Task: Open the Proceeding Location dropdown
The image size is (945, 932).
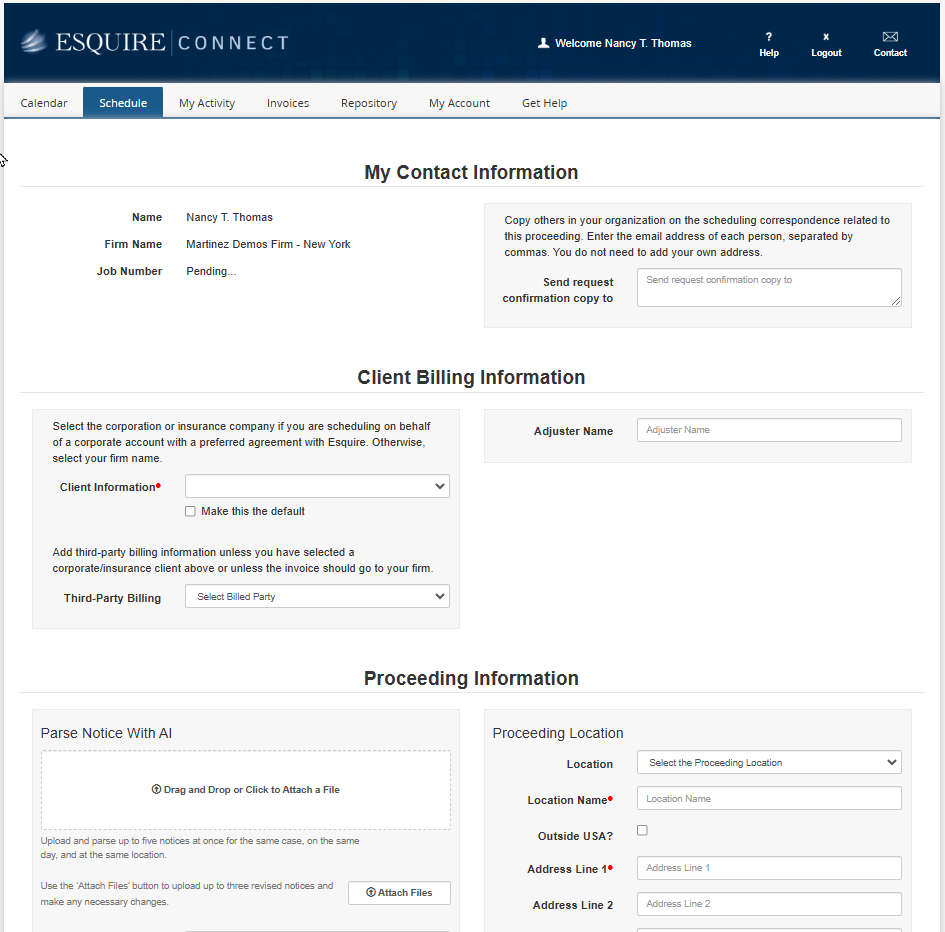Action: [x=769, y=763]
